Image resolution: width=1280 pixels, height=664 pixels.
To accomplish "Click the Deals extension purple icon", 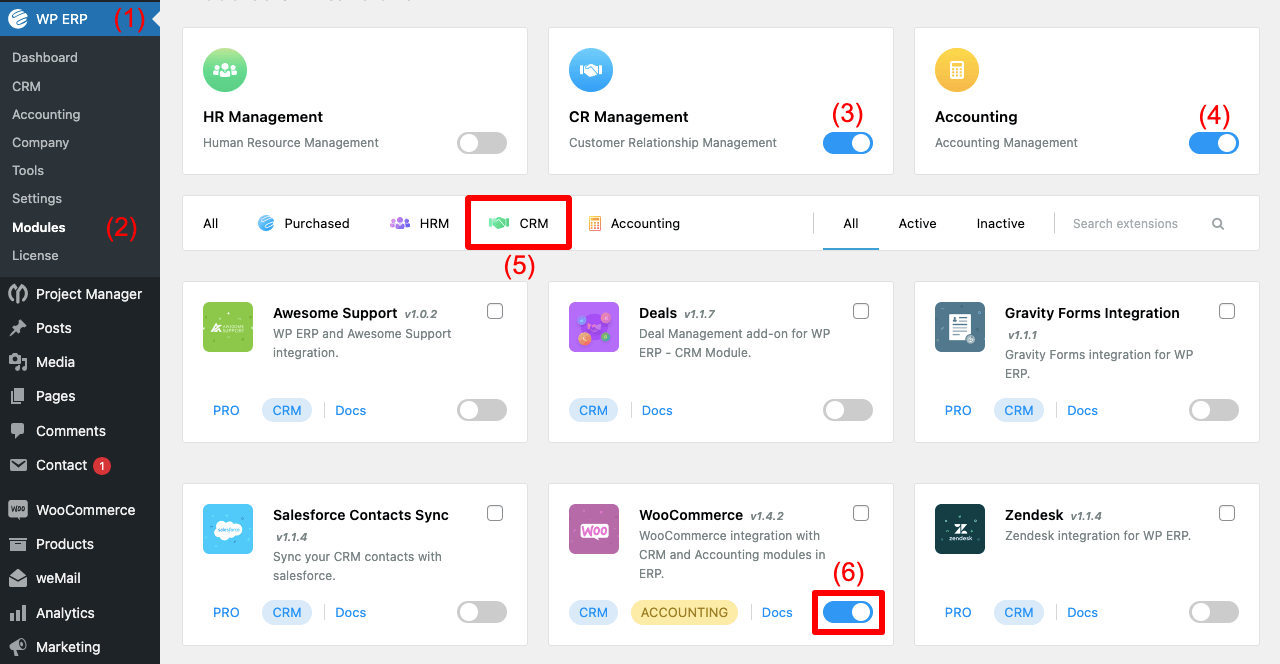I will click(x=594, y=327).
